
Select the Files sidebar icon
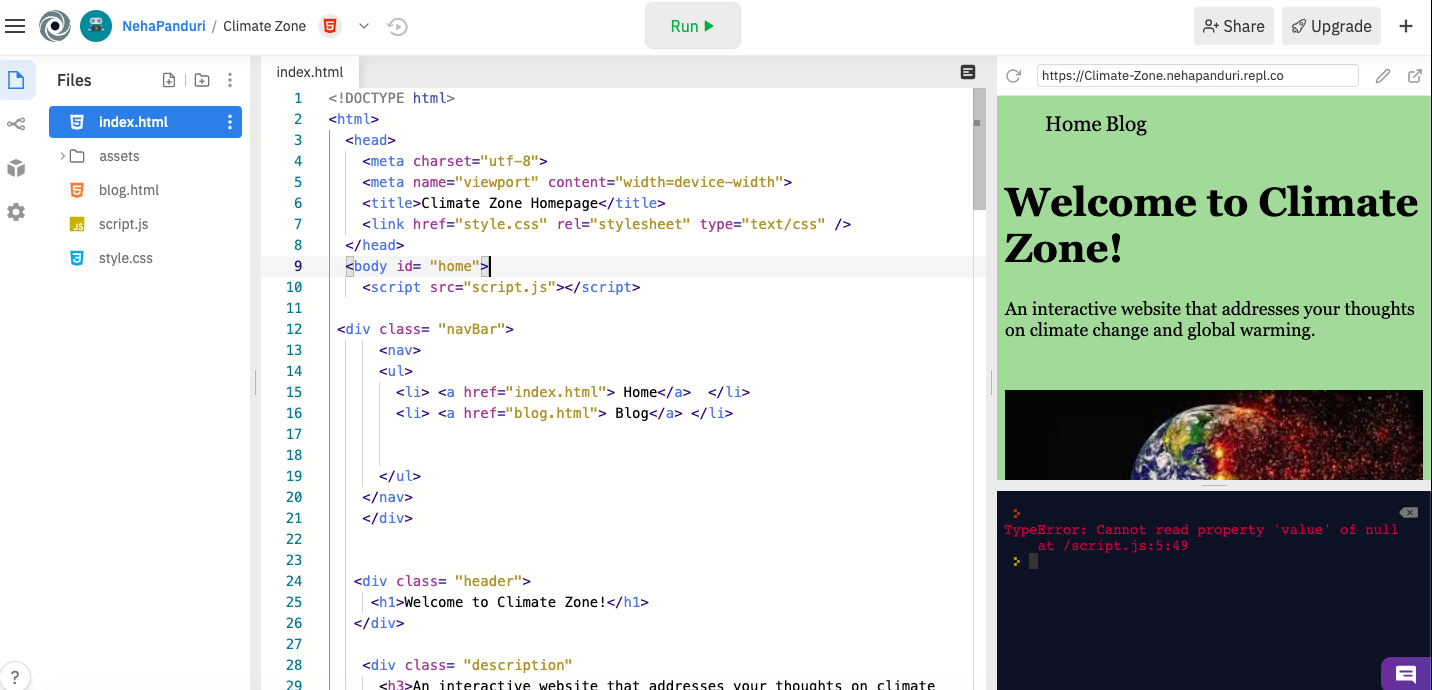click(17, 80)
